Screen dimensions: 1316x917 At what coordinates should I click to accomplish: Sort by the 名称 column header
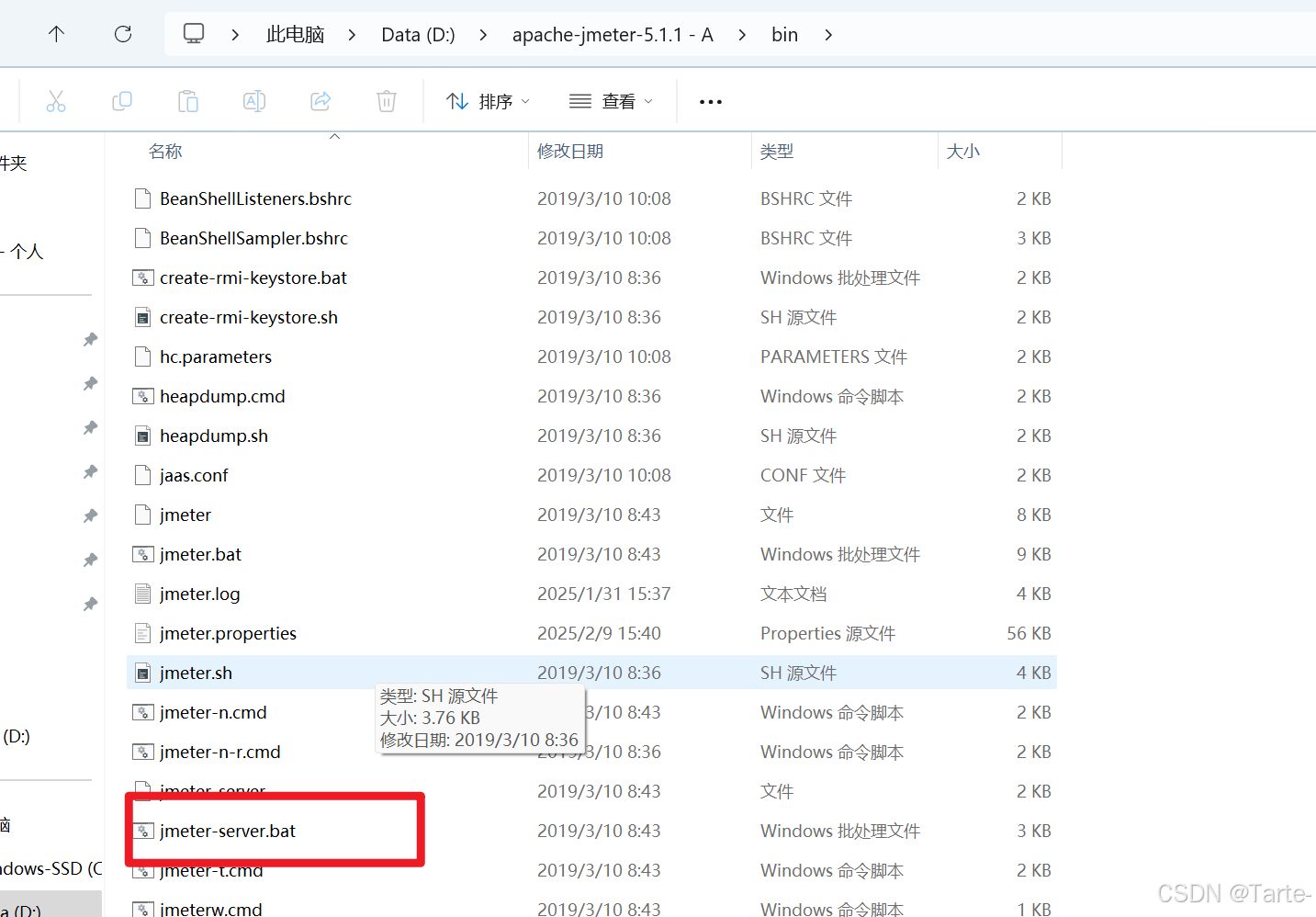tap(165, 151)
